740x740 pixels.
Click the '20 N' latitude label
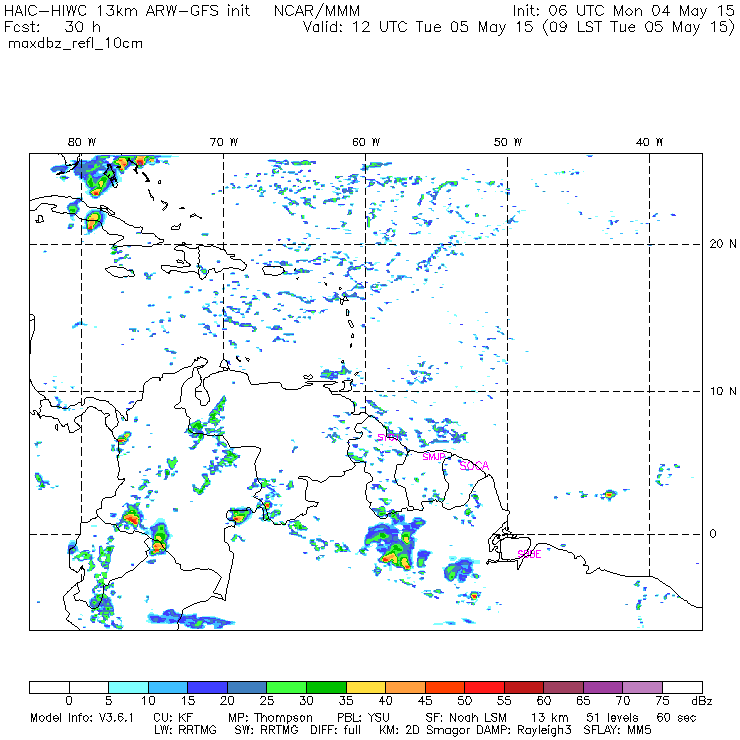723,244
